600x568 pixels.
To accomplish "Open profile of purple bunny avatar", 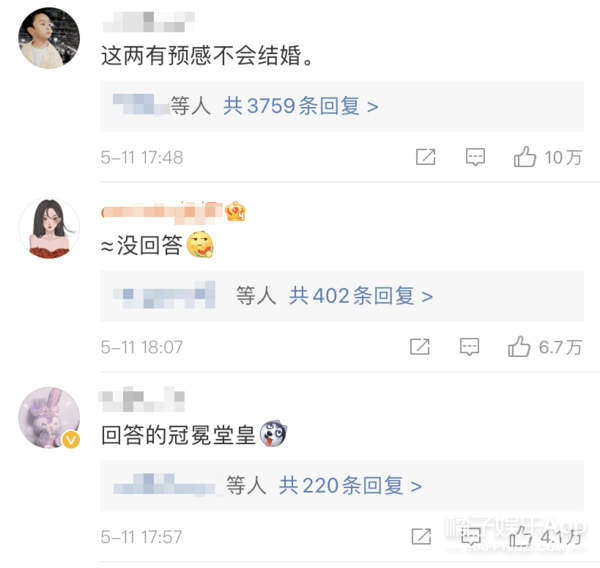I will point(49,418).
